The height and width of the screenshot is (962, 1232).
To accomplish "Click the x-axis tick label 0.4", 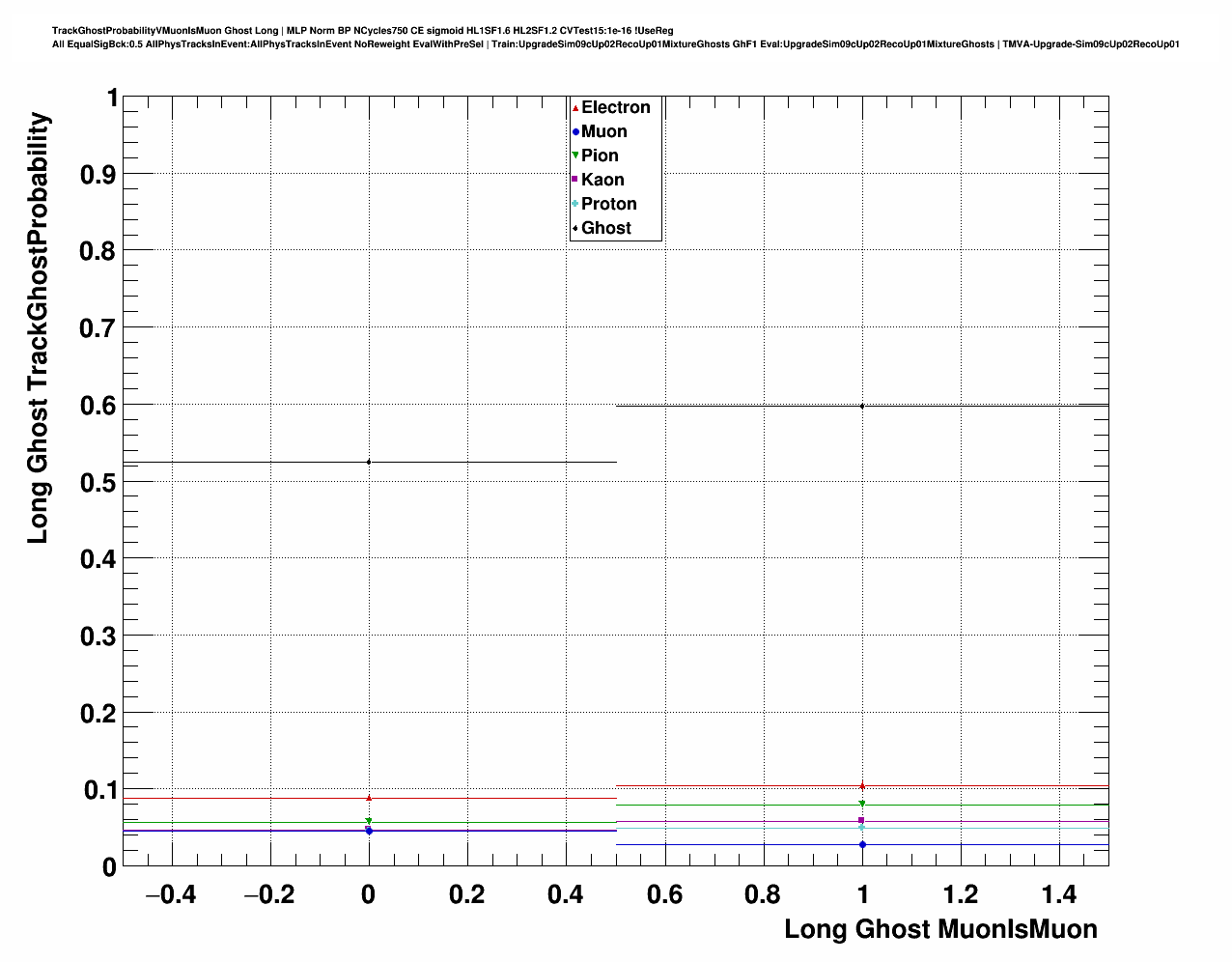I will [566, 894].
